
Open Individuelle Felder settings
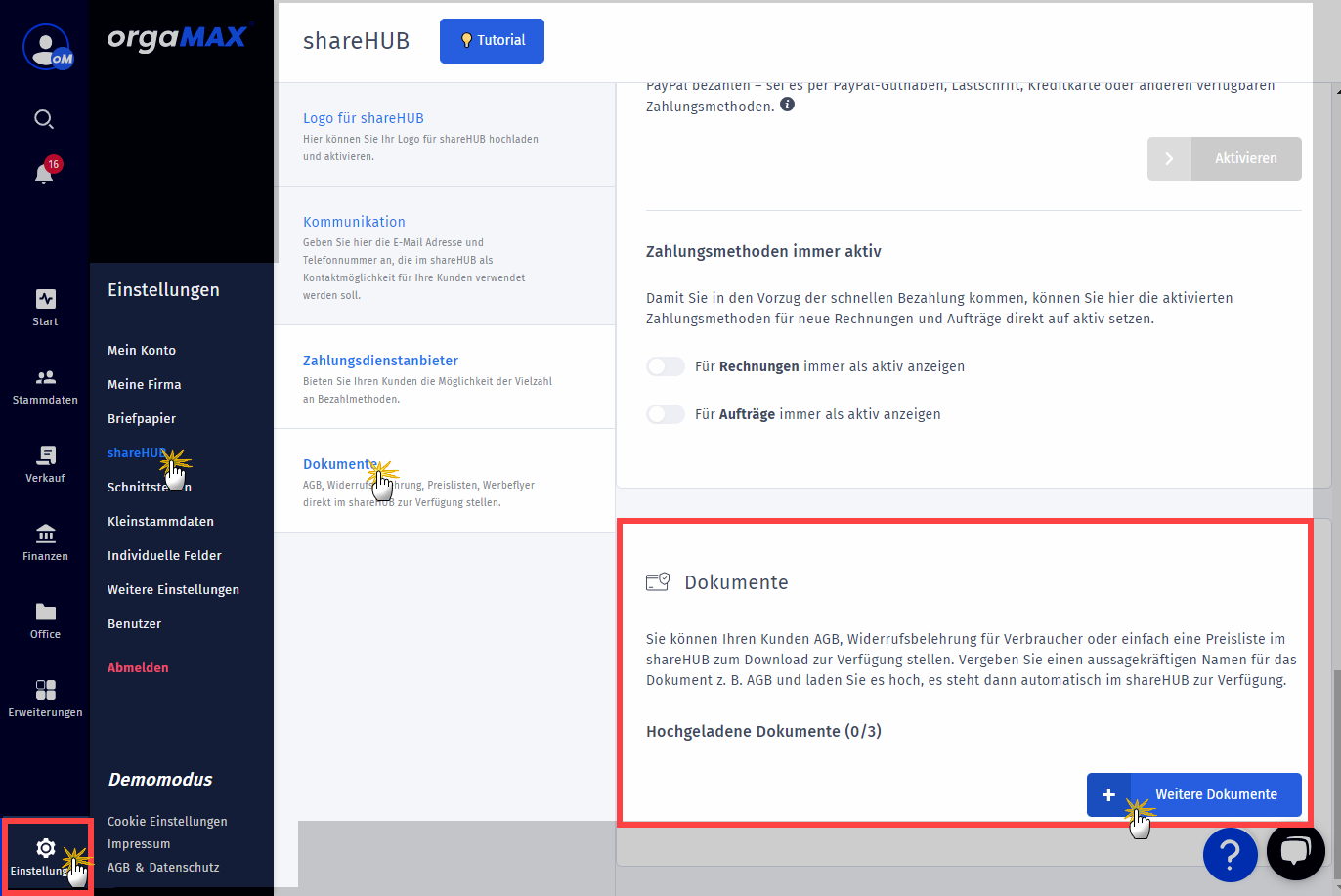point(164,555)
